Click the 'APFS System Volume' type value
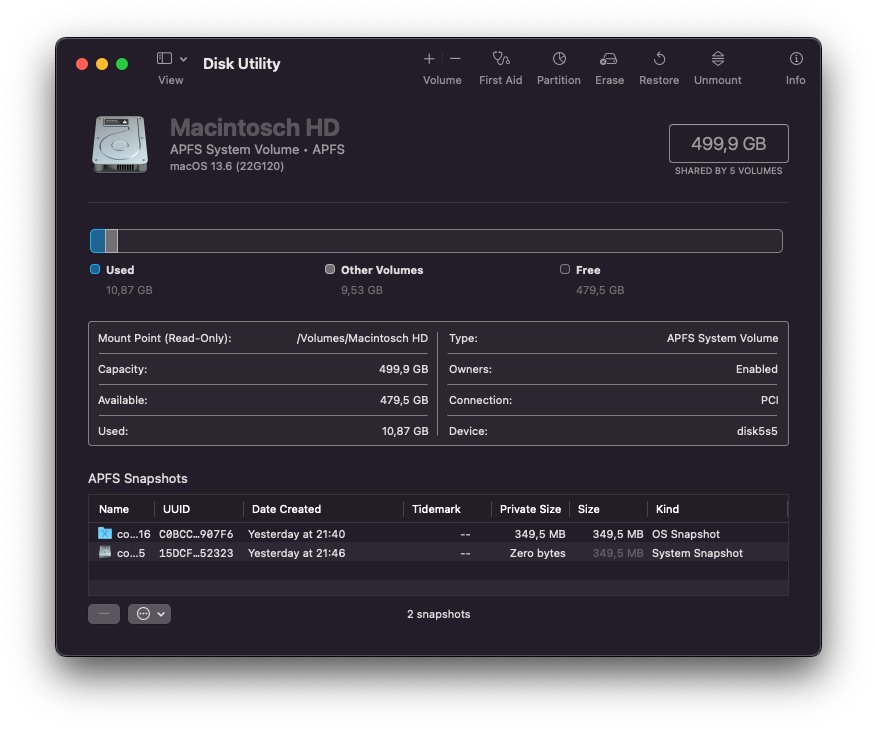Screen dimensions: 877x730 tap(722, 338)
